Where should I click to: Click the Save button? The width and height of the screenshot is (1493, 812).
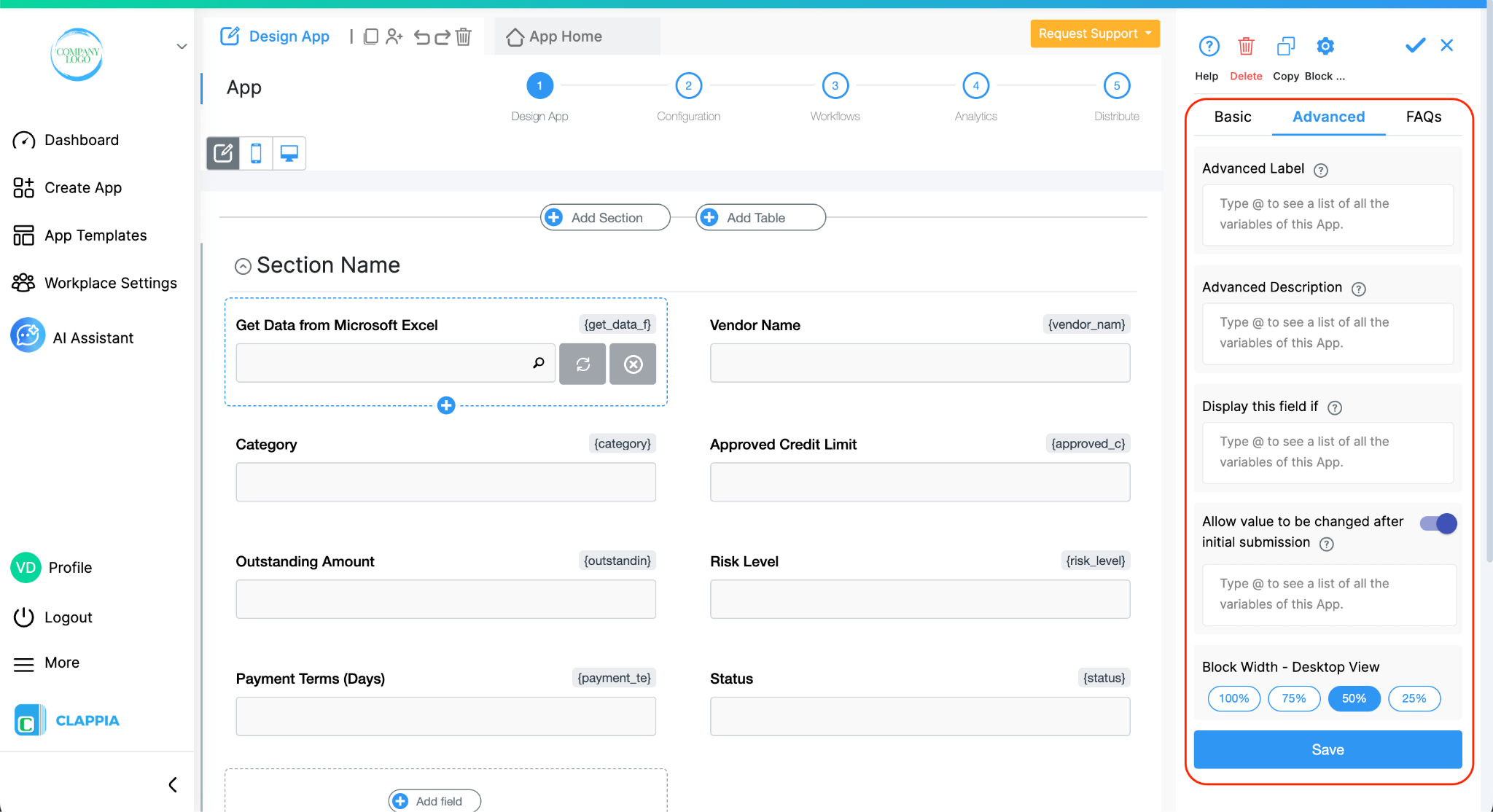coord(1328,749)
